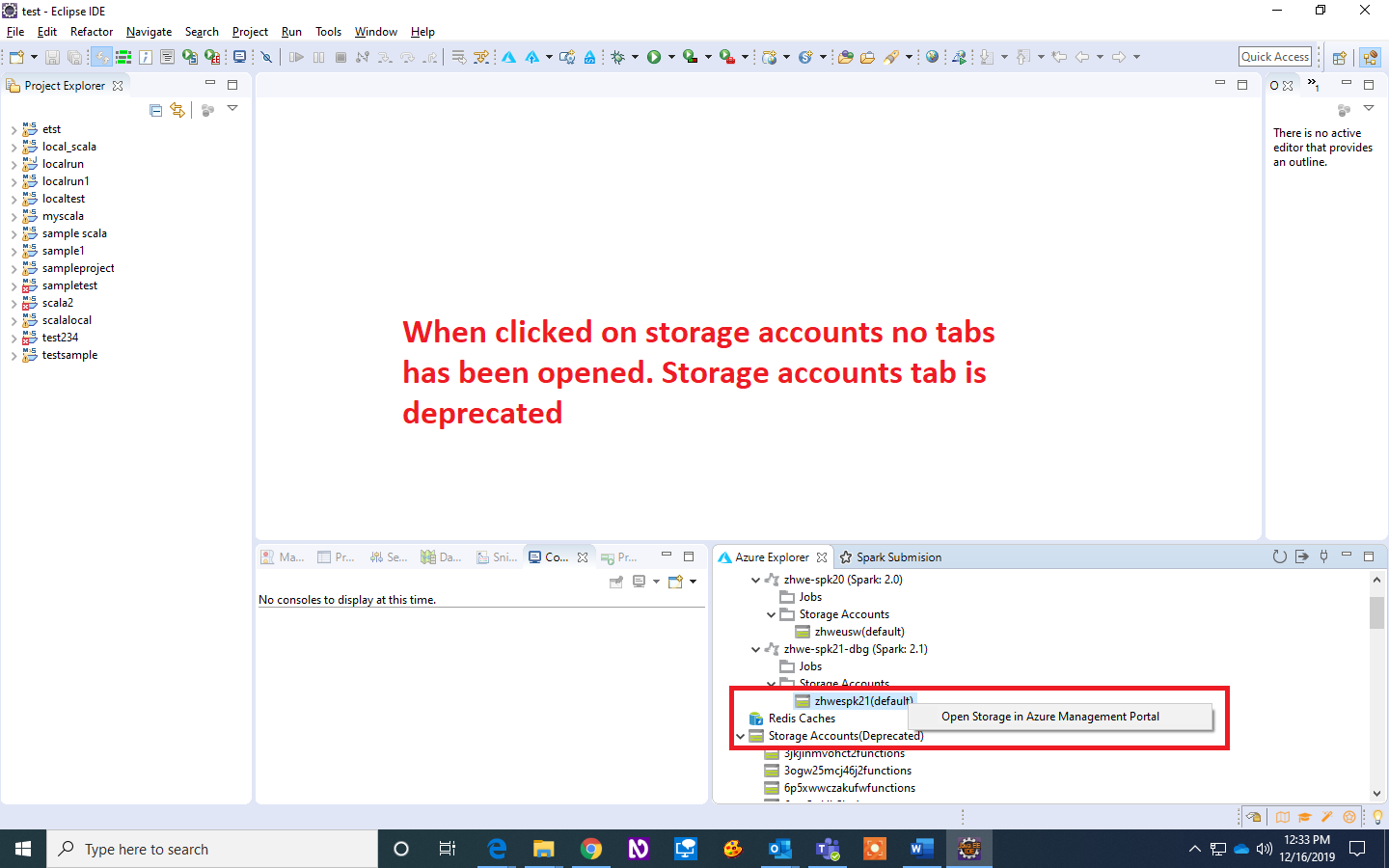Pin the Azure Explorer view
The image size is (1389, 868).
[1323, 556]
